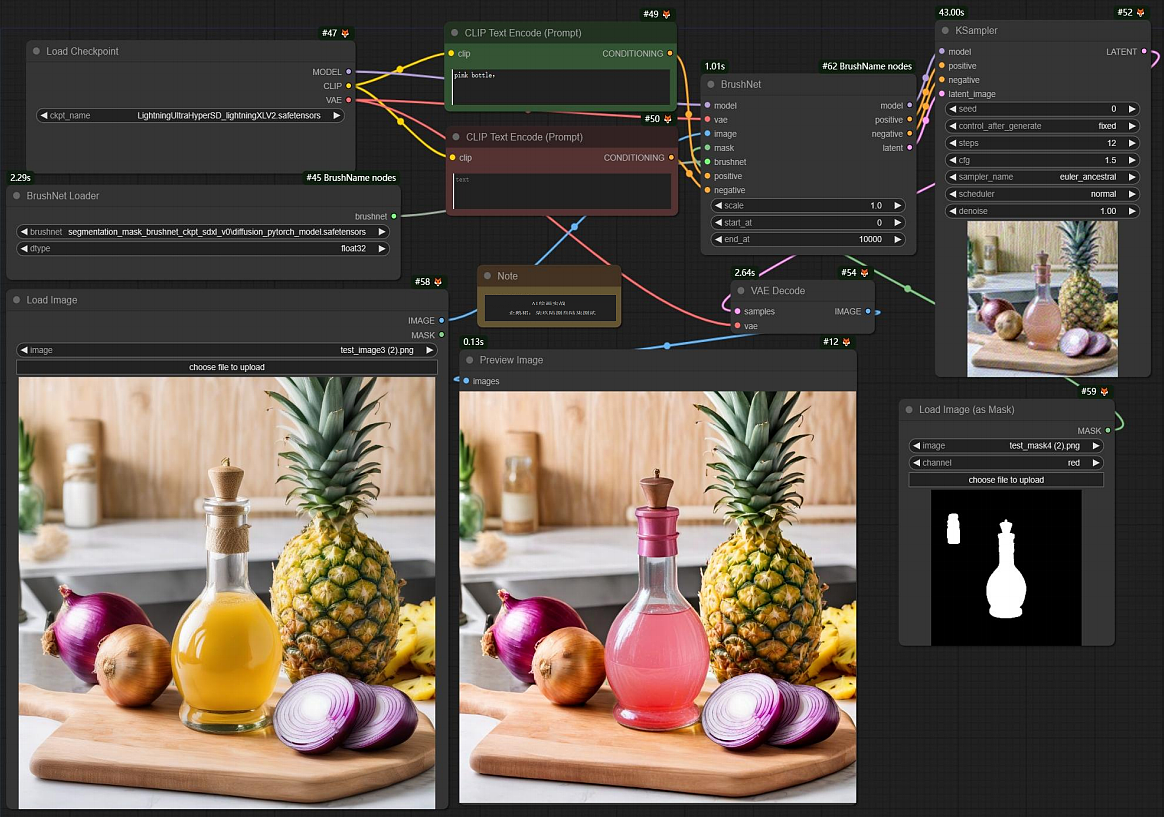
Task: Decrease denoise using its left arrow
Action: tap(953, 211)
